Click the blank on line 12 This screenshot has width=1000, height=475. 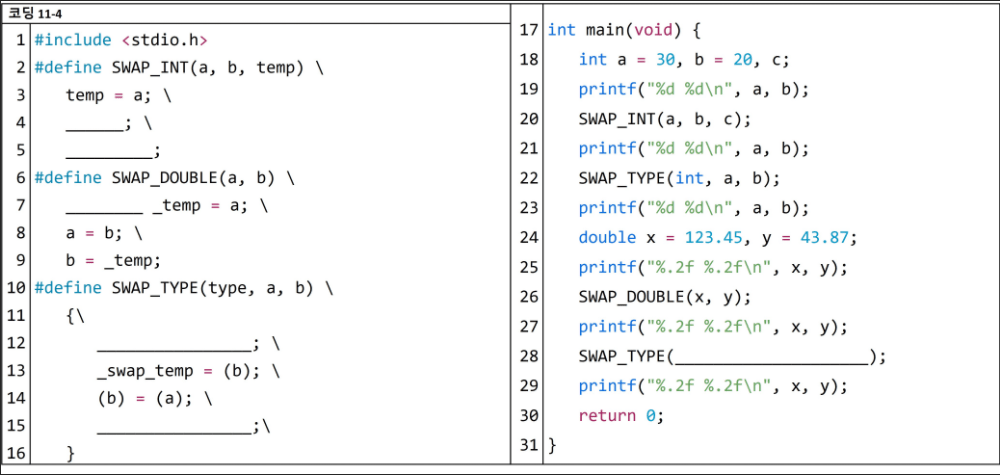tap(174, 344)
